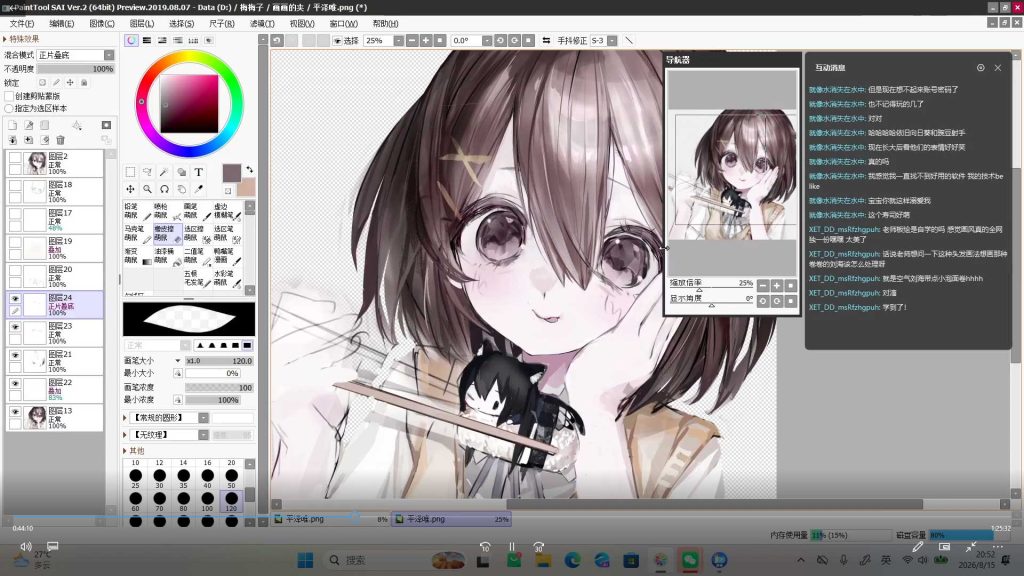Pause the video playback
1024x576 pixels.
(512, 547)
